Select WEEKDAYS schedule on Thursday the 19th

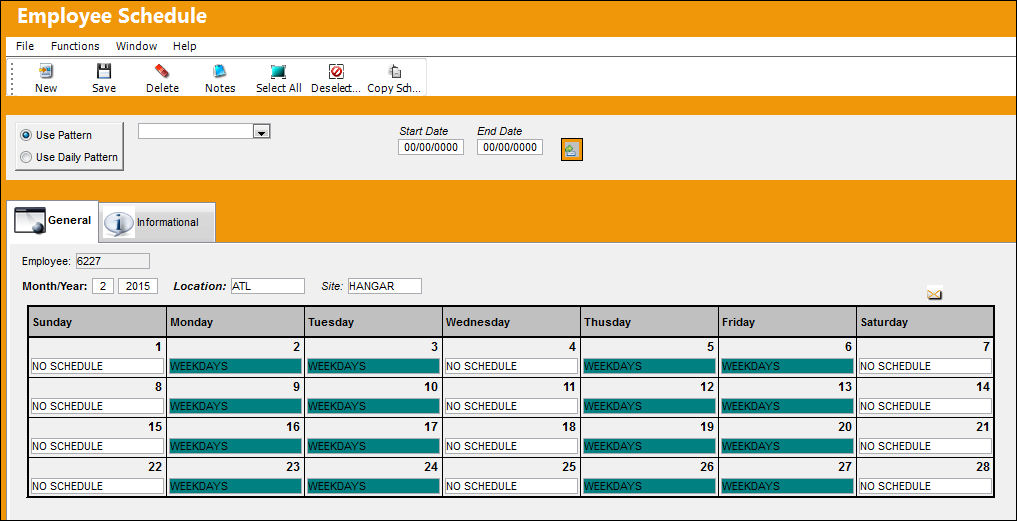click(x=649, y=446)
